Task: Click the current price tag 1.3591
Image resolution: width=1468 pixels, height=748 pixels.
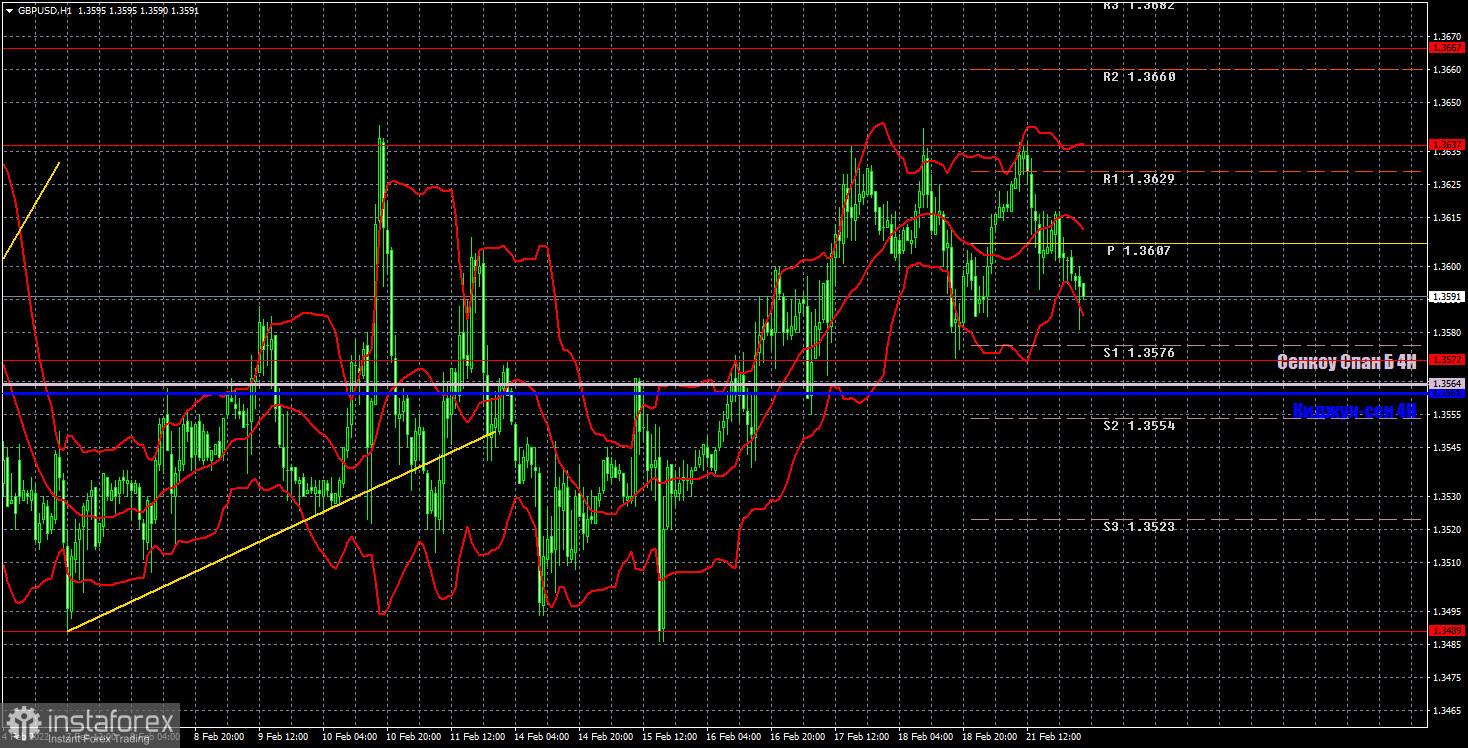Action: 1447,296
